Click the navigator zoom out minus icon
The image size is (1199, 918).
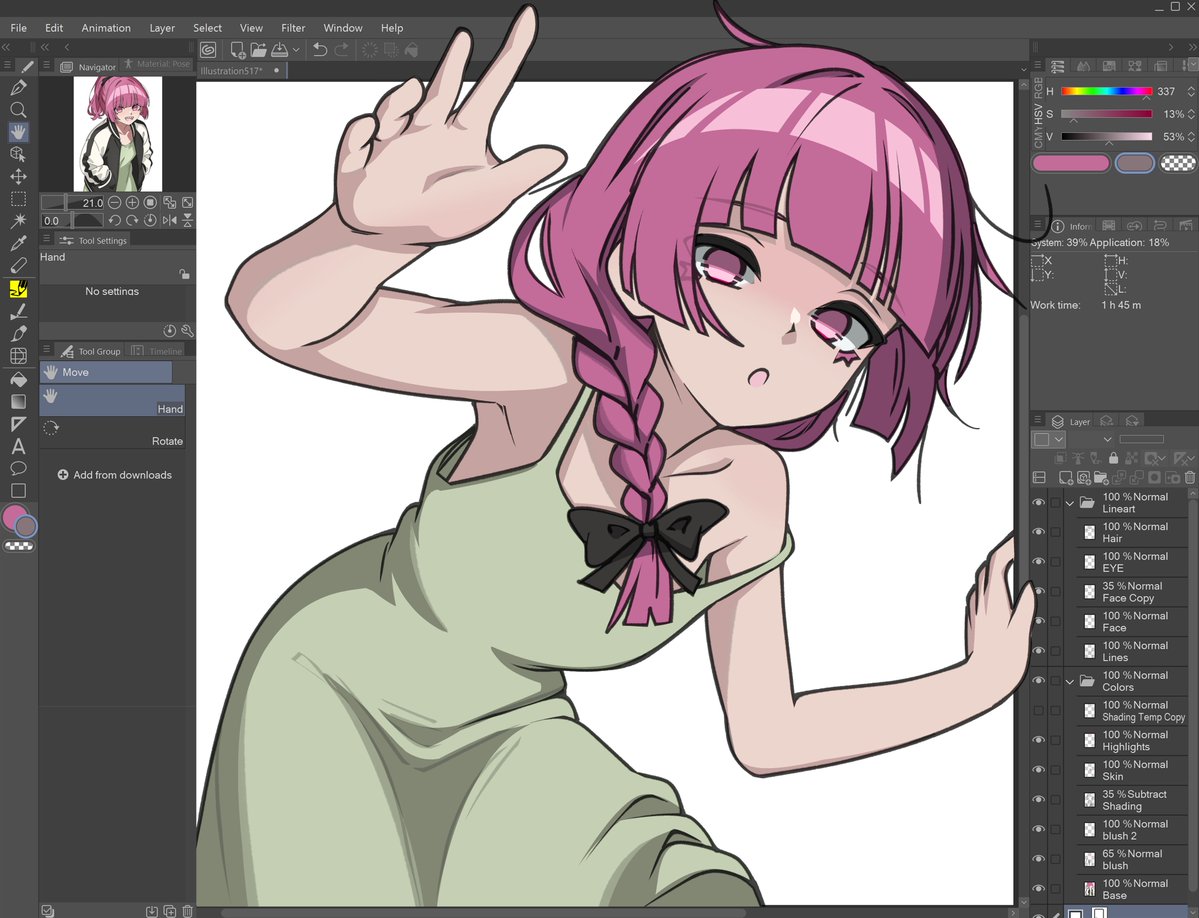114,203
